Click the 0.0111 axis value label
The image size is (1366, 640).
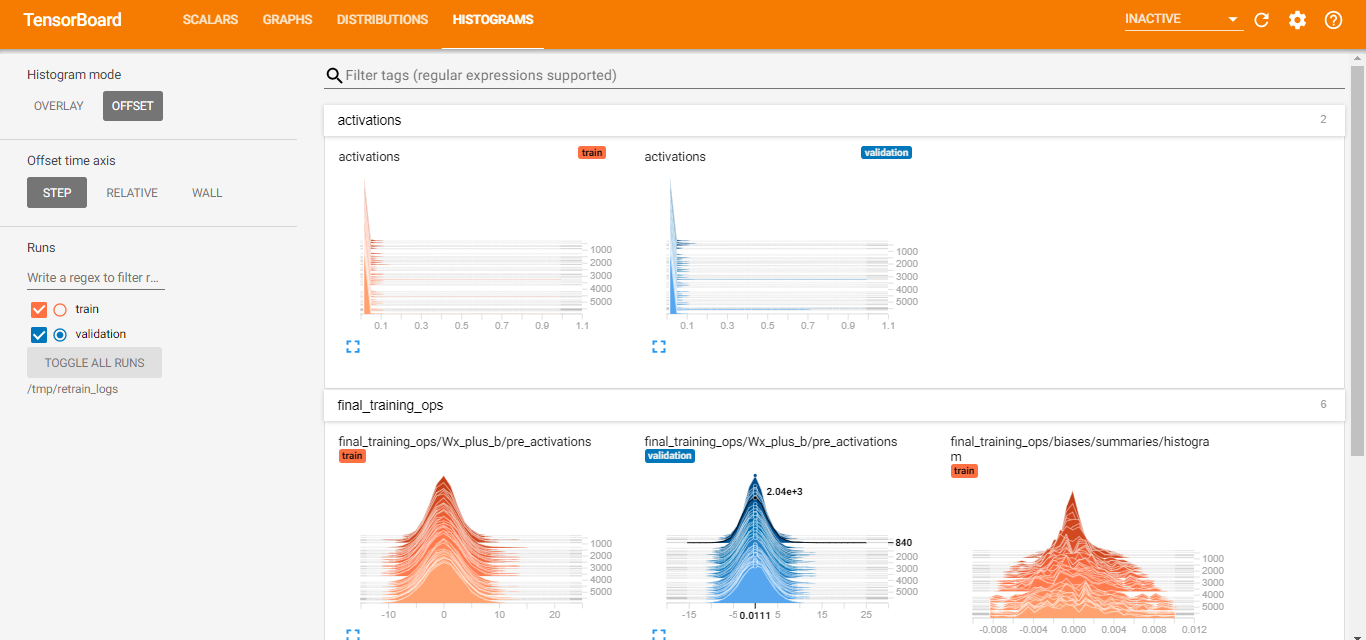pos(755,616)
